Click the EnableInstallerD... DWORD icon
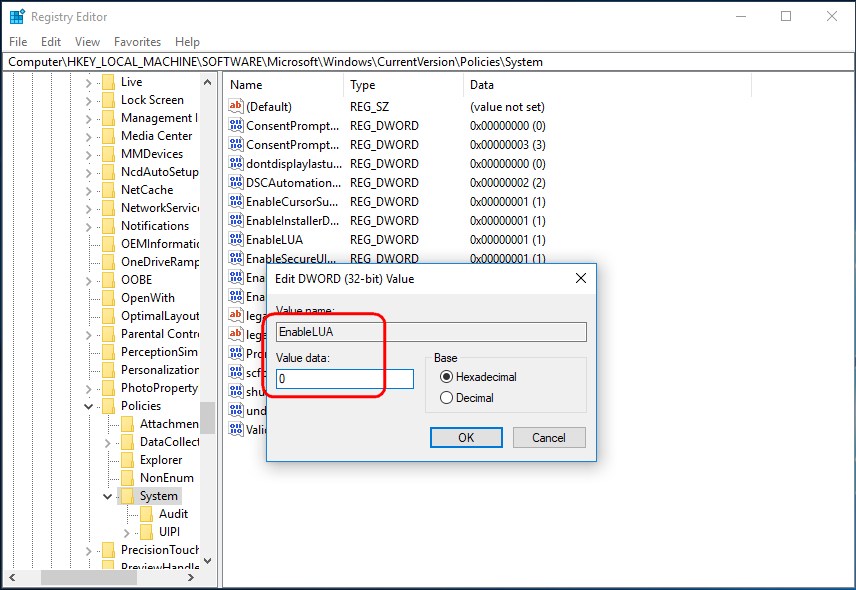856x590 pixels. coord(236,220)
